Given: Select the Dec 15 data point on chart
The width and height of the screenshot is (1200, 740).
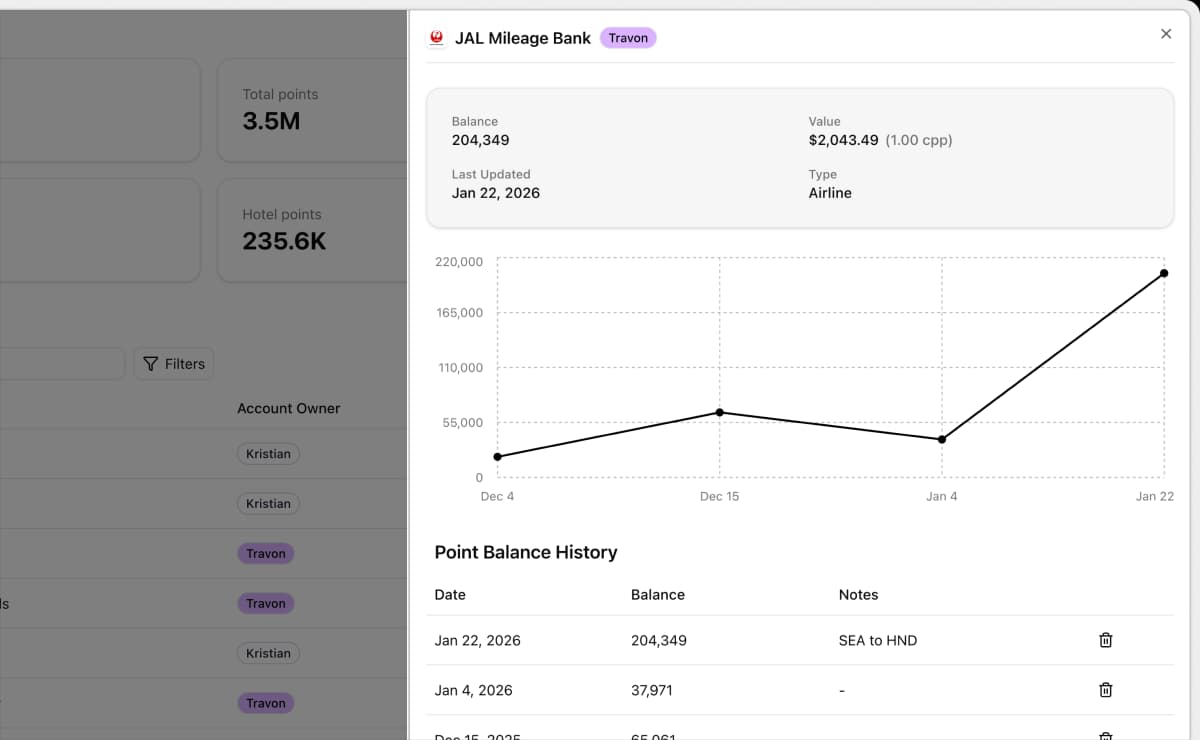Looking at the screenshot, I should click(x=720, y=412).
